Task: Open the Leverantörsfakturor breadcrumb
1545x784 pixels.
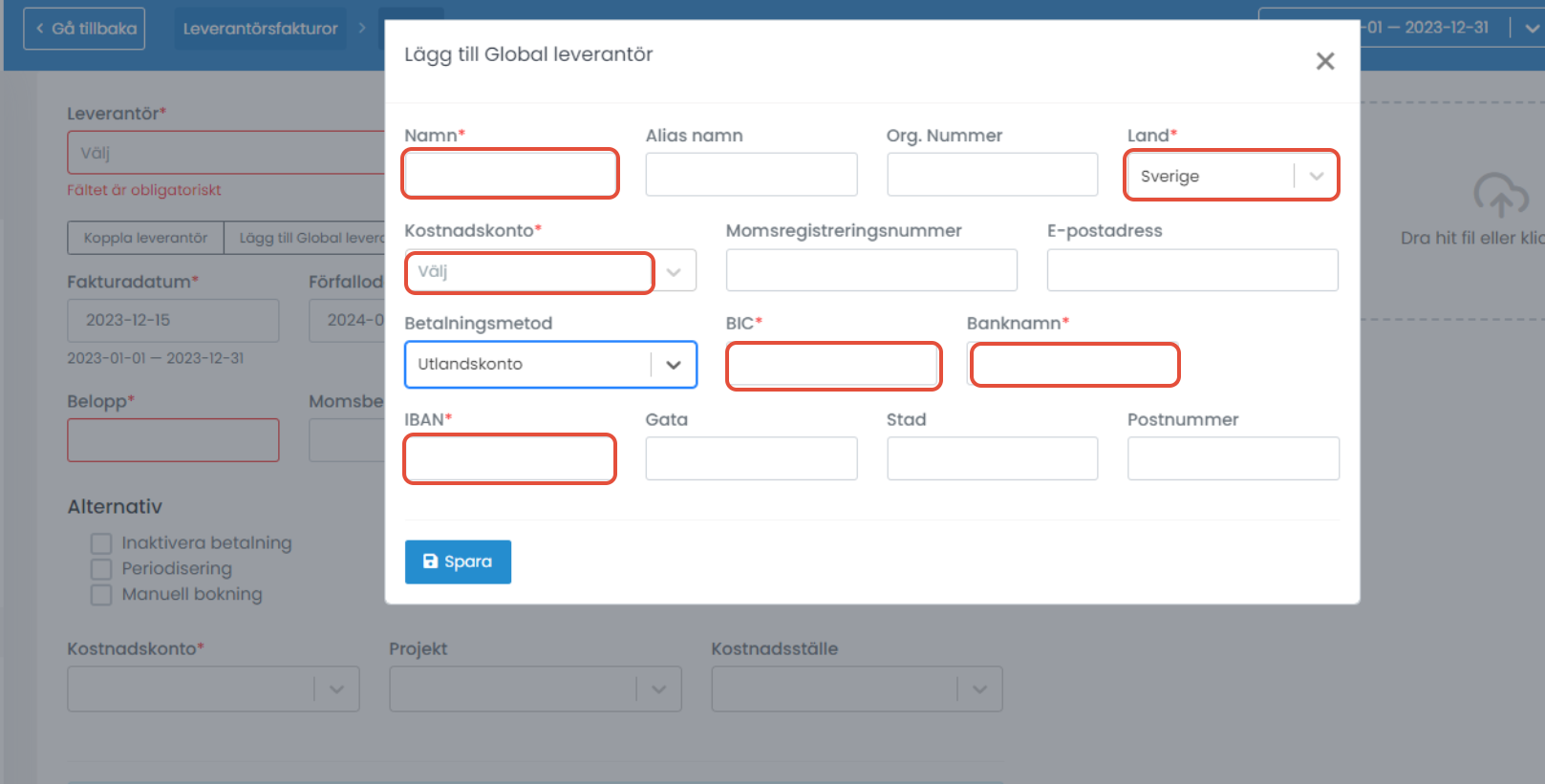Action: click(x=260, y=29)
